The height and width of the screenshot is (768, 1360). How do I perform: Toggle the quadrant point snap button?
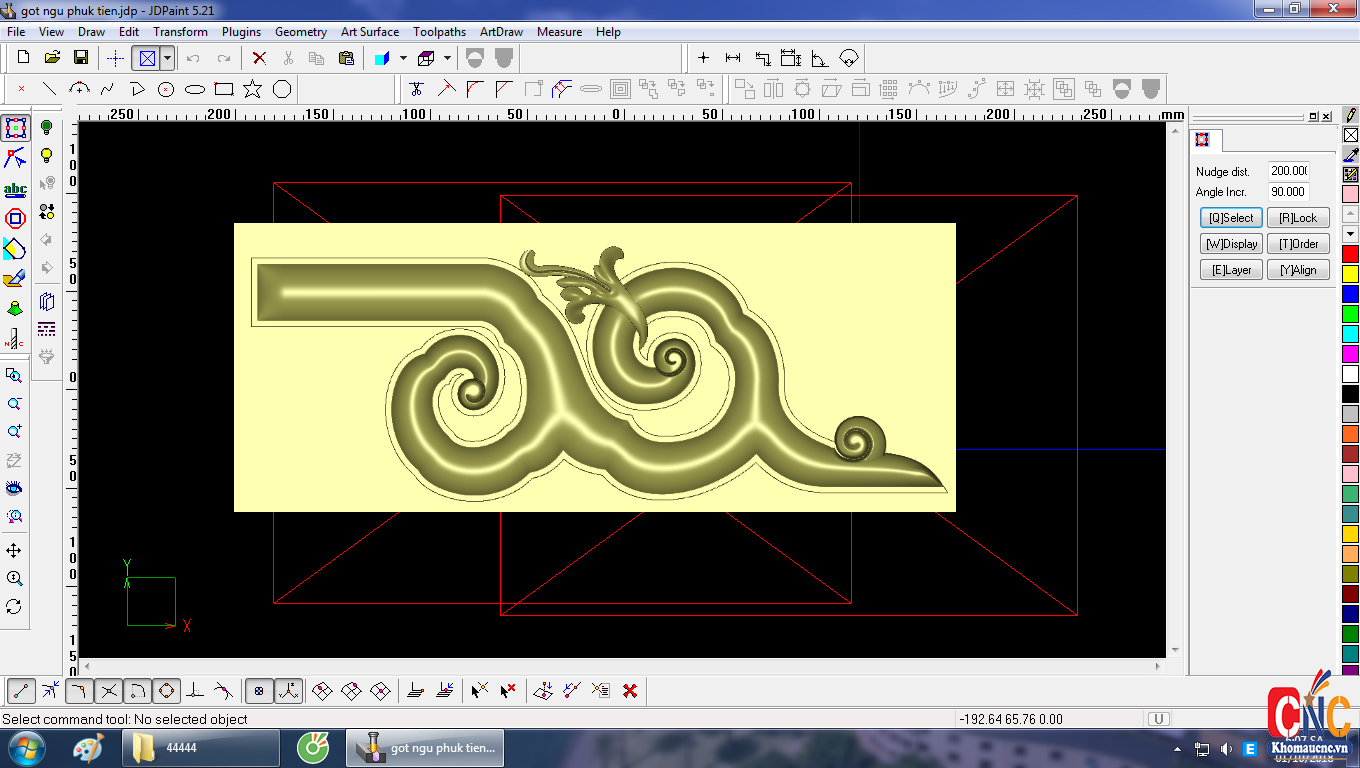[167, 690]
